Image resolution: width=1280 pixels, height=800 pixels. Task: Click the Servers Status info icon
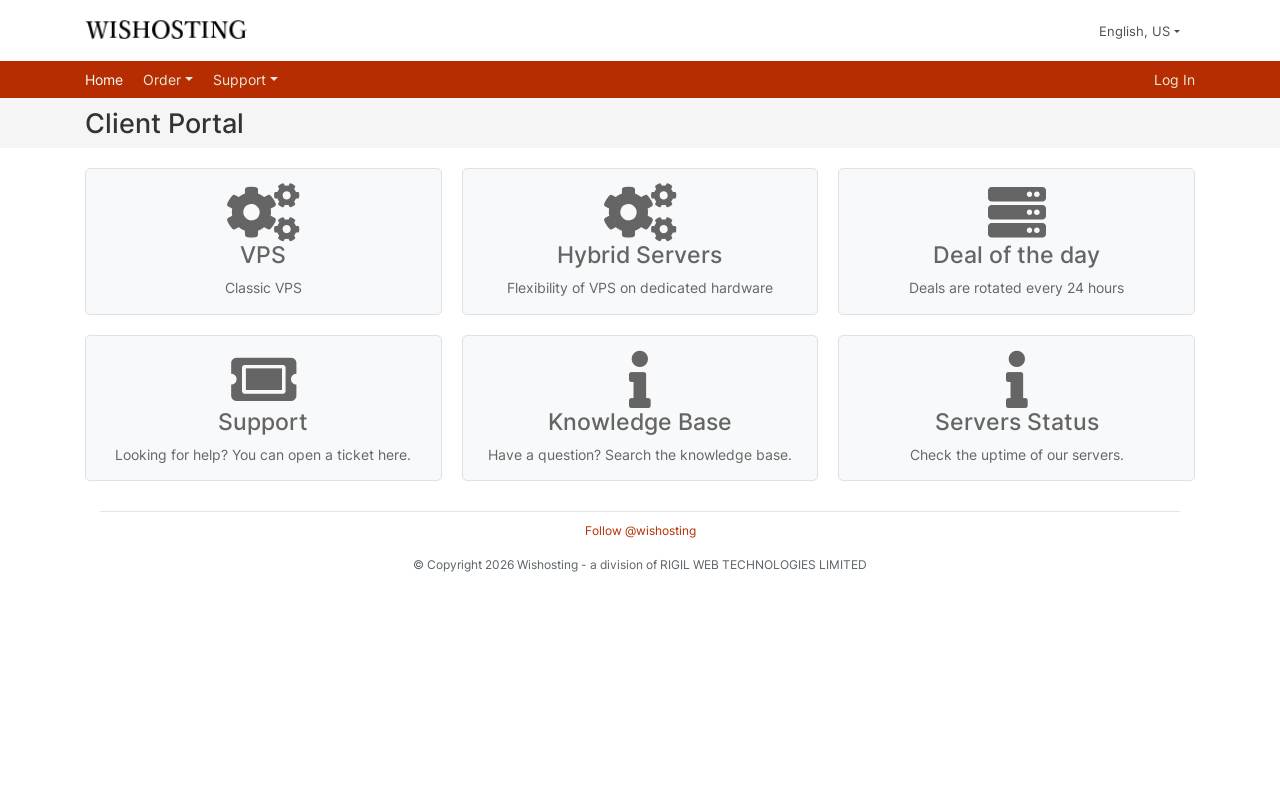1017,379
